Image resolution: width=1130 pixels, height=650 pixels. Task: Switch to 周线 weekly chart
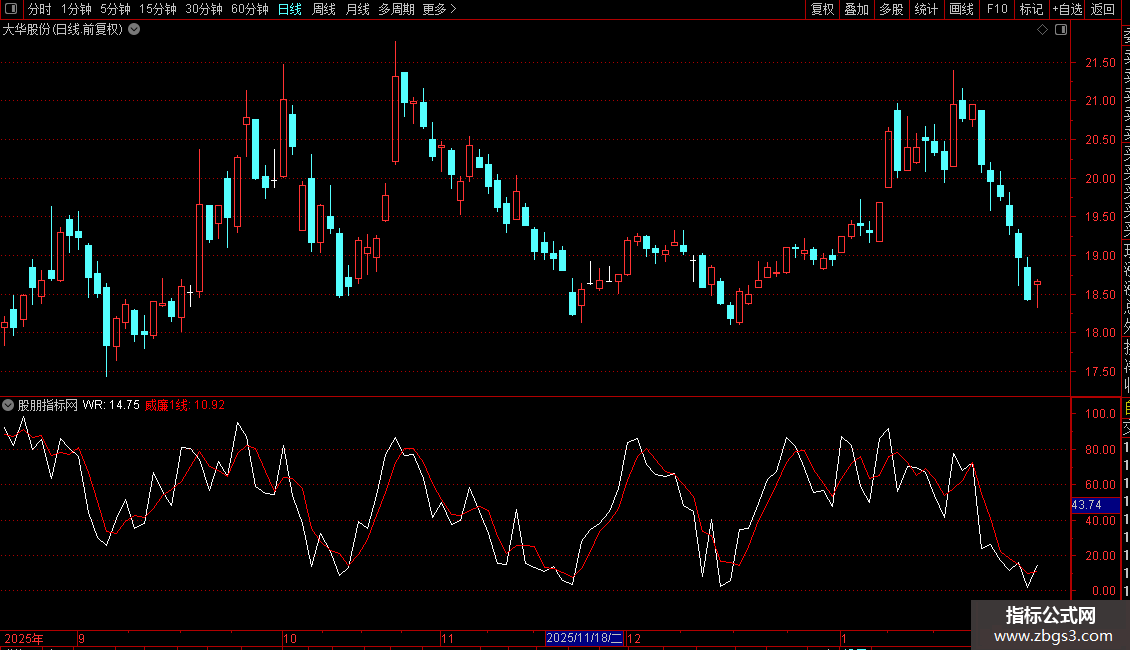324,9
